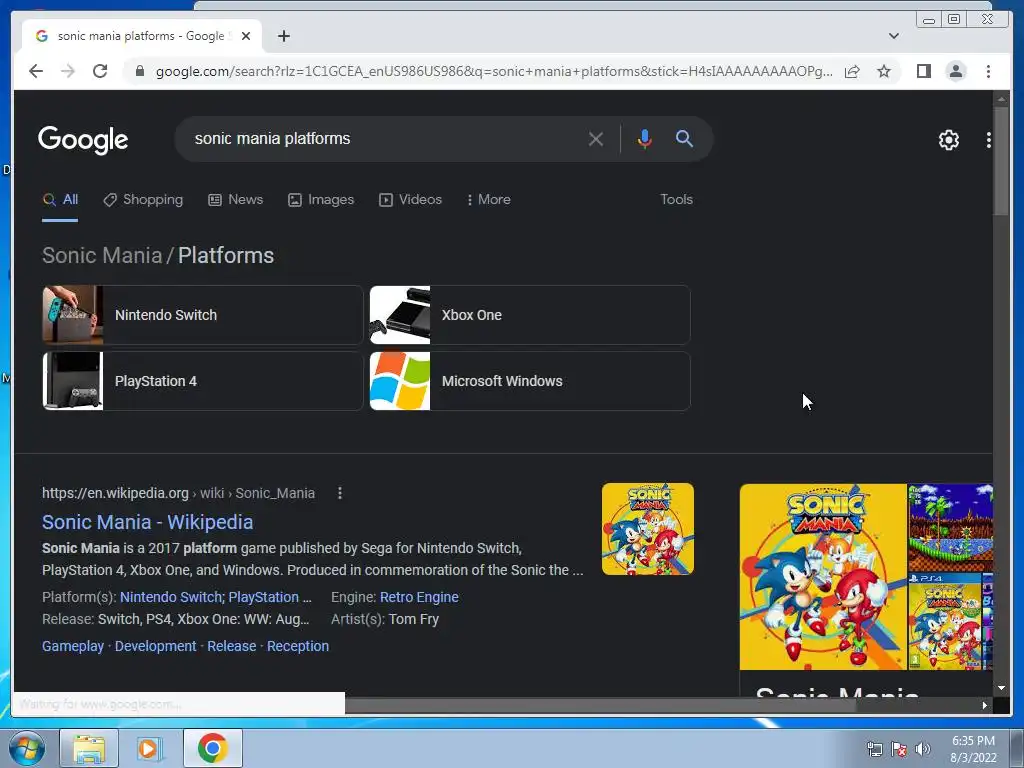Jump to Development section link

pos(155,646)
